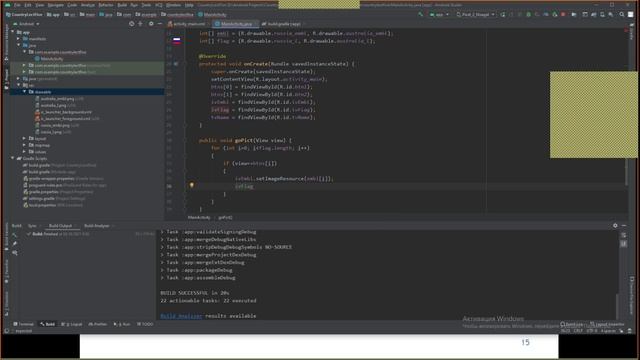This screenshot has width=640, height=360.
Task: Open the Pixel device selector dropdown
Action: pos(476,14)
